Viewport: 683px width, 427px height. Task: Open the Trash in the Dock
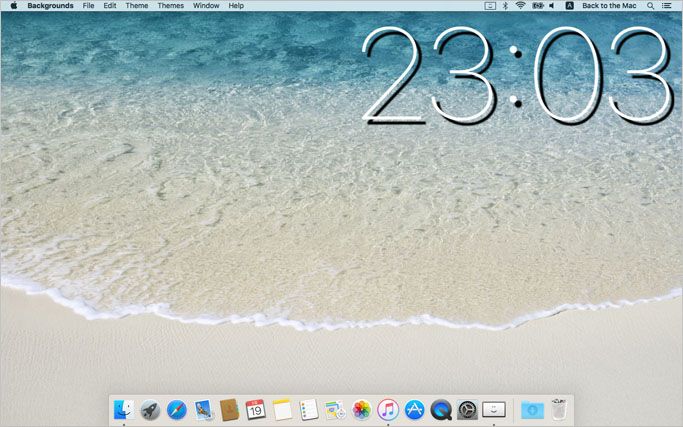[x=559, y=409]
